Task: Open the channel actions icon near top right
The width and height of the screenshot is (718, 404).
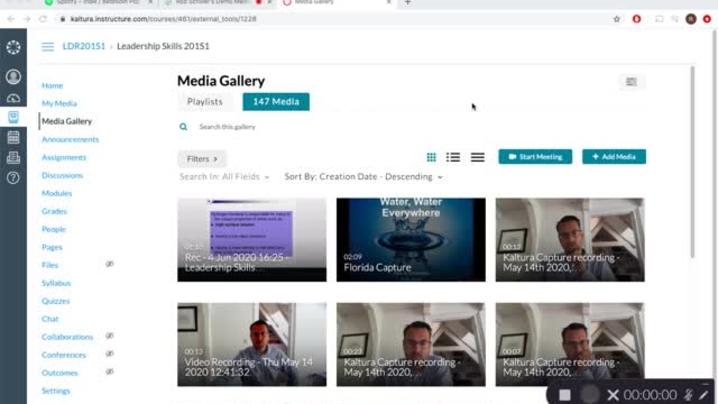Action: click(631, 82)
